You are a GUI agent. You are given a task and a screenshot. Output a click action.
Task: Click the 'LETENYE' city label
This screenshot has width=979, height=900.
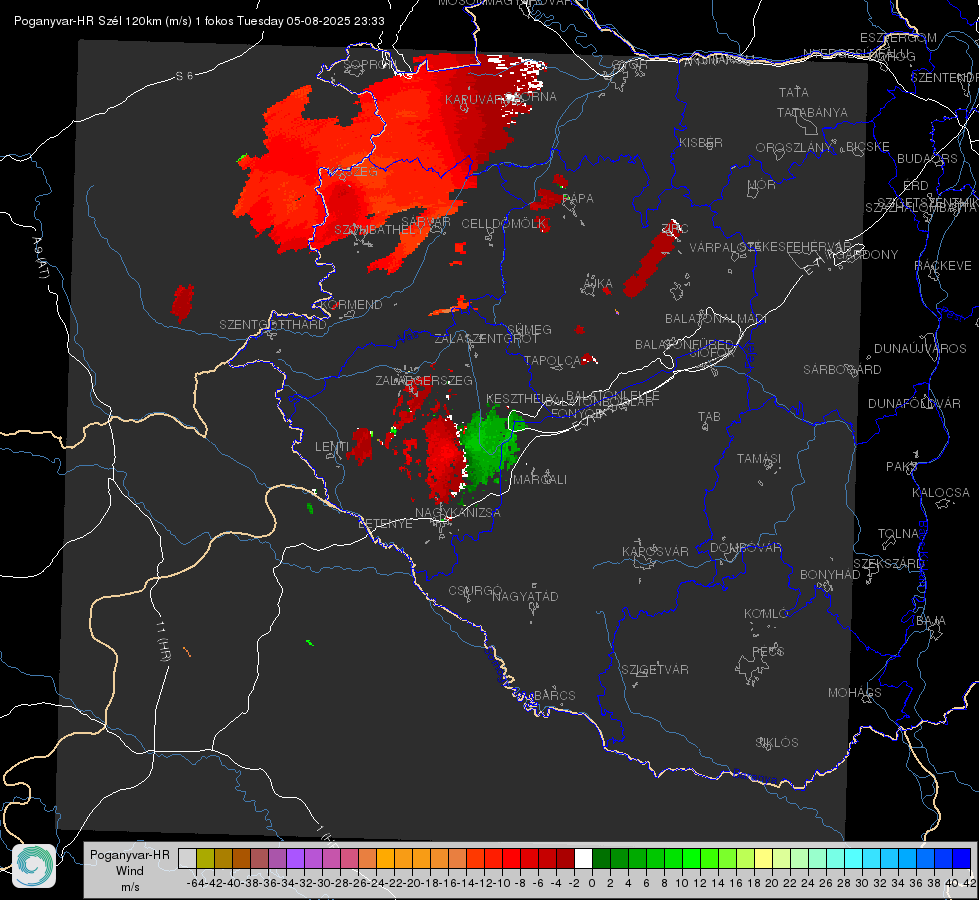tap(385, 524)
